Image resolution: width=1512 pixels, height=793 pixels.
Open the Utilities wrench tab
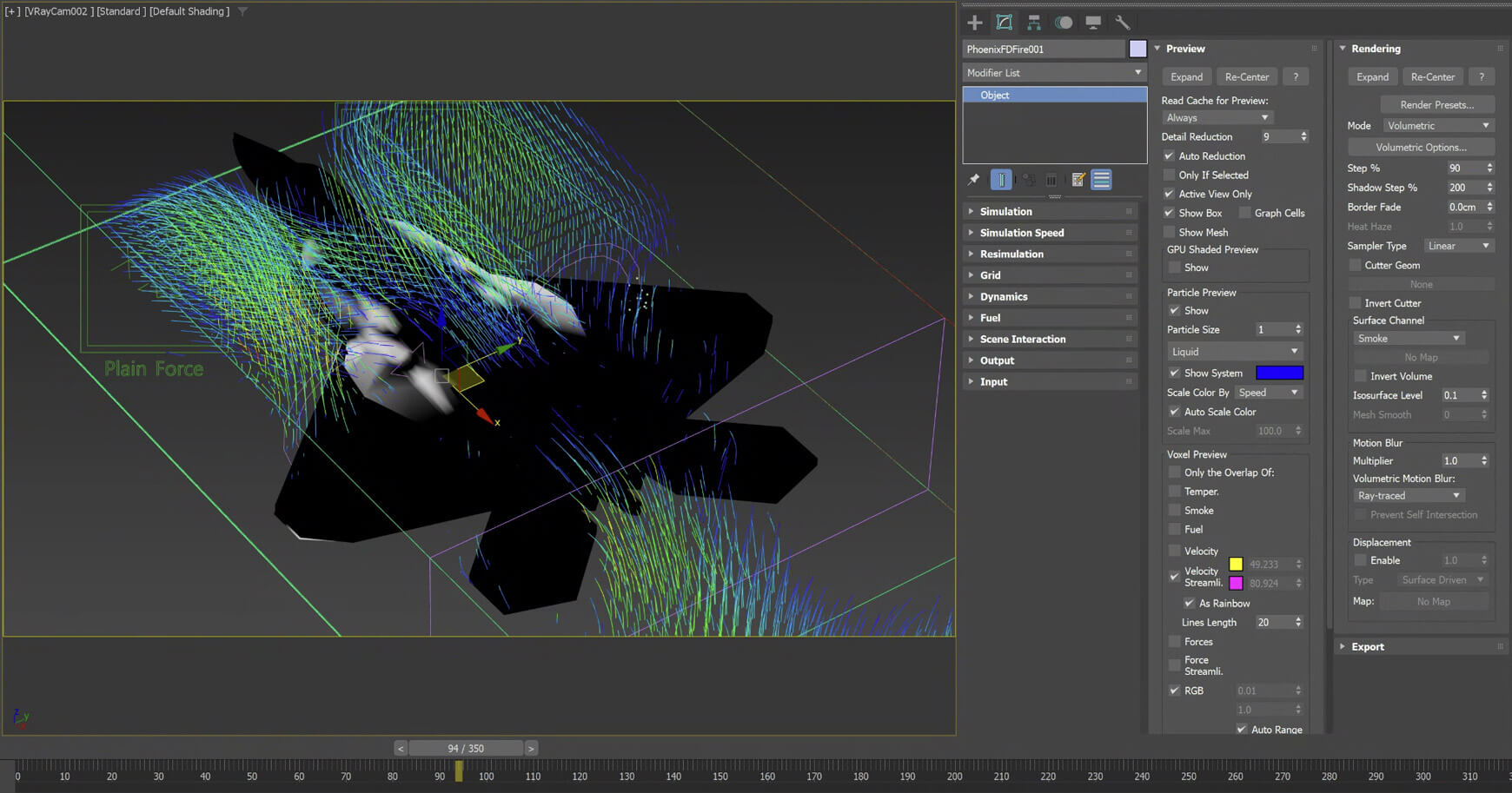click(x=1123, y=23)
